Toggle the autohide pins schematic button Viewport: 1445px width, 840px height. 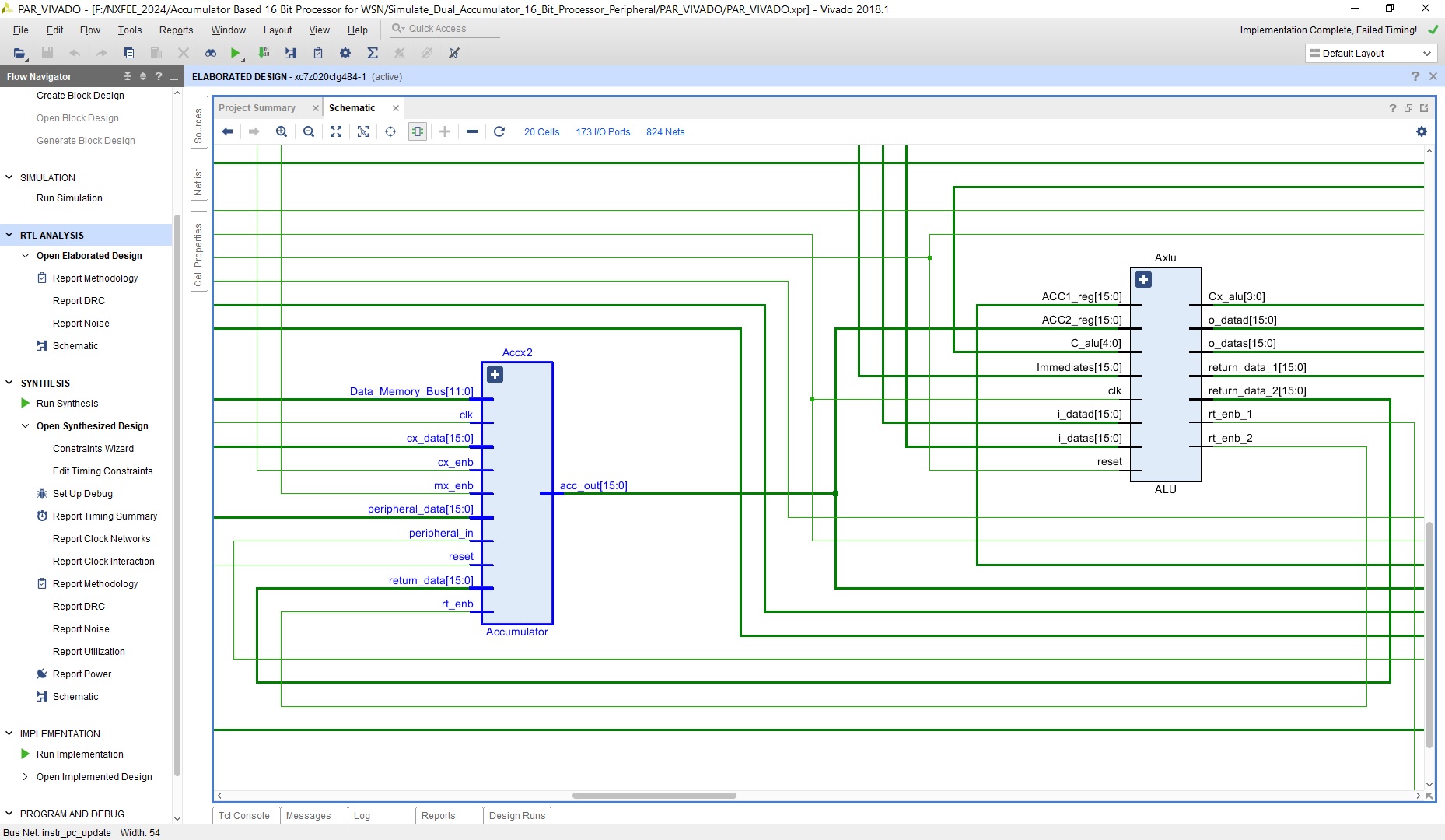pos(418,131)
